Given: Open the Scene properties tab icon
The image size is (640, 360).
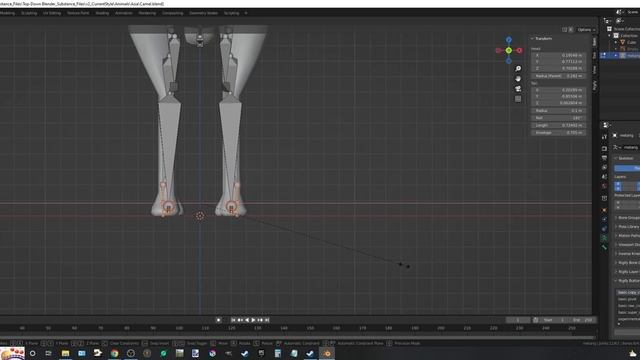Looking at the screenshot, I should (x=604, y=176).
